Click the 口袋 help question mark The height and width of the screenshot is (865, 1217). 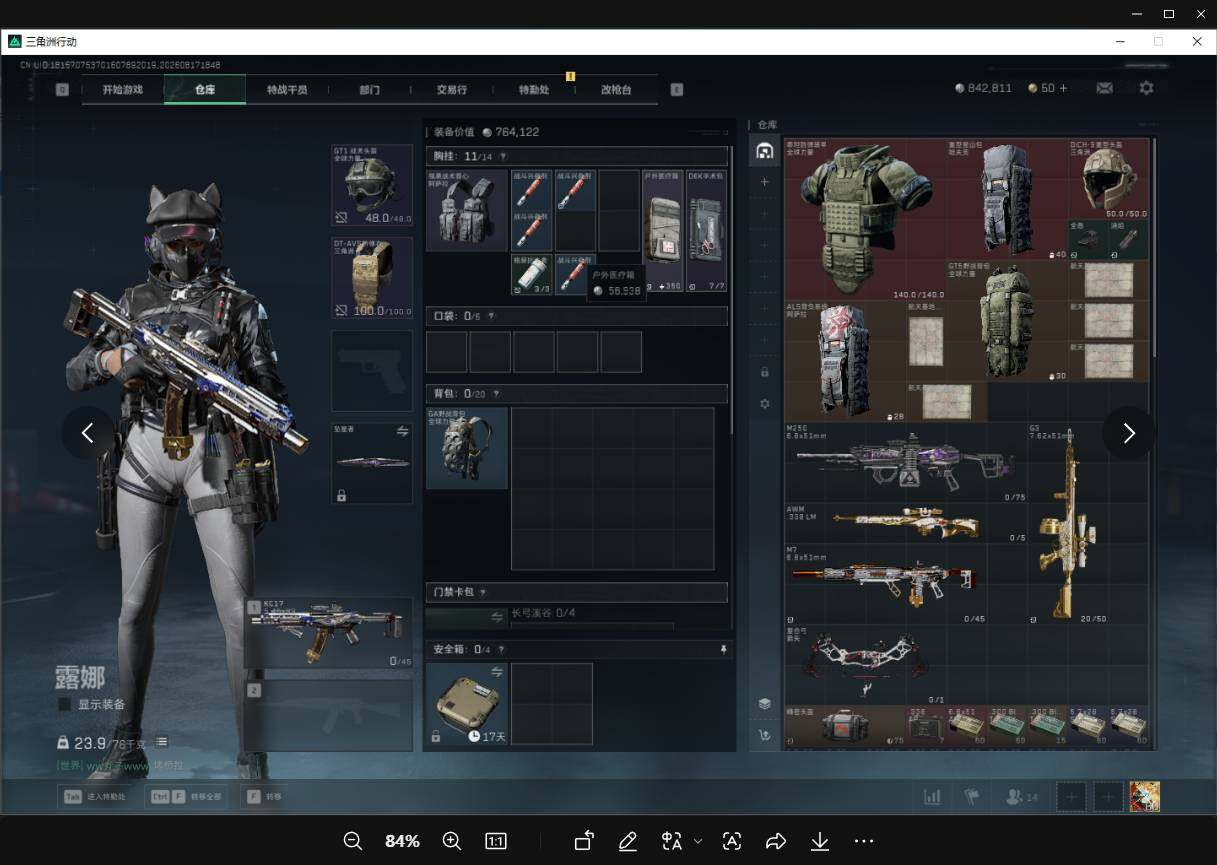pos(491,316)
